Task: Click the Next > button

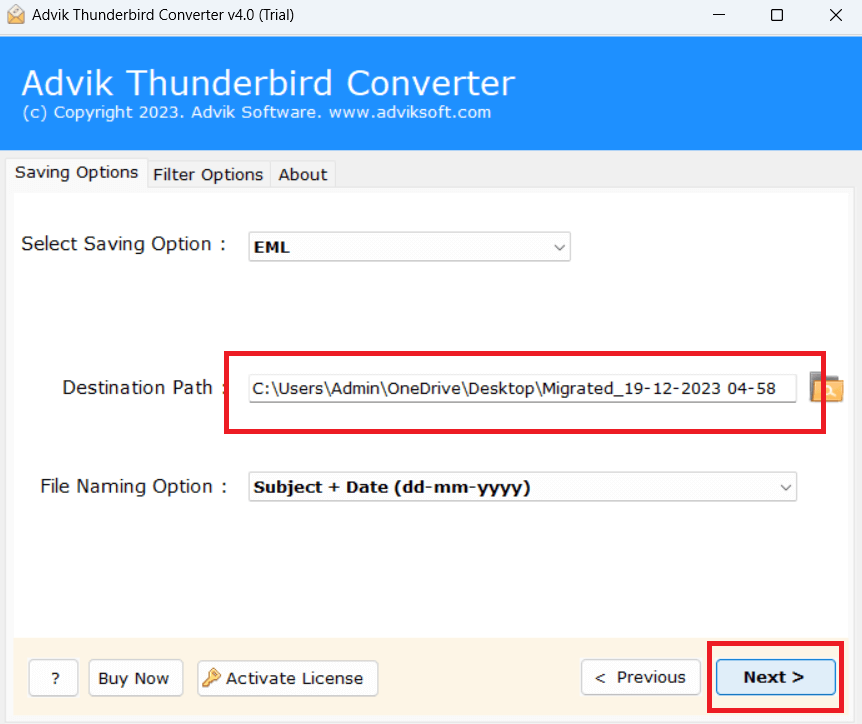Action: [776, 677]
